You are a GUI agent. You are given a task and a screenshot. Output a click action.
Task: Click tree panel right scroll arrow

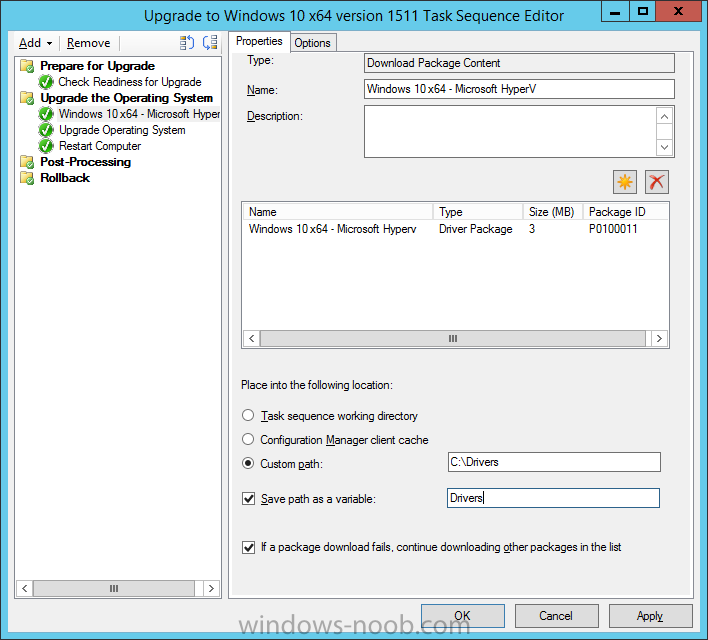click(x=211, y=589)
